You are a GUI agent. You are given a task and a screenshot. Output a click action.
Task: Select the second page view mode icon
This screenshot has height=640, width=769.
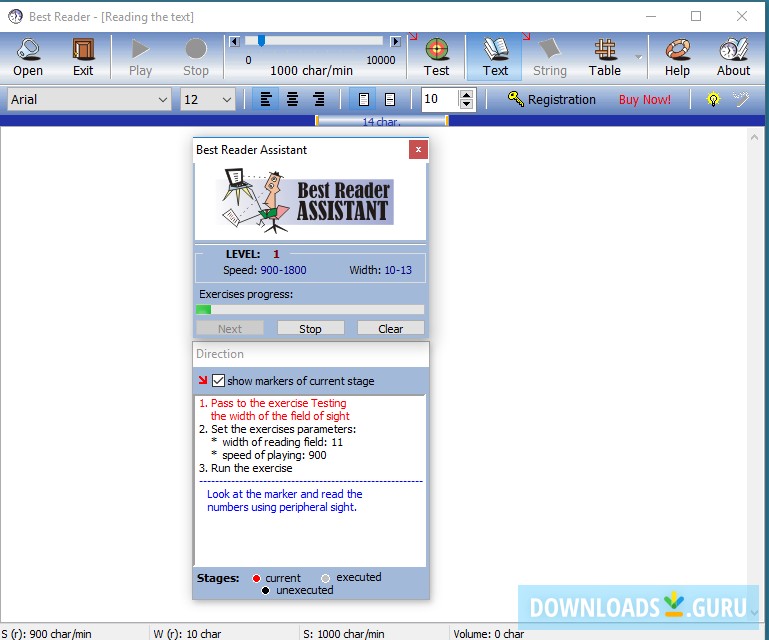pos(390,100)
